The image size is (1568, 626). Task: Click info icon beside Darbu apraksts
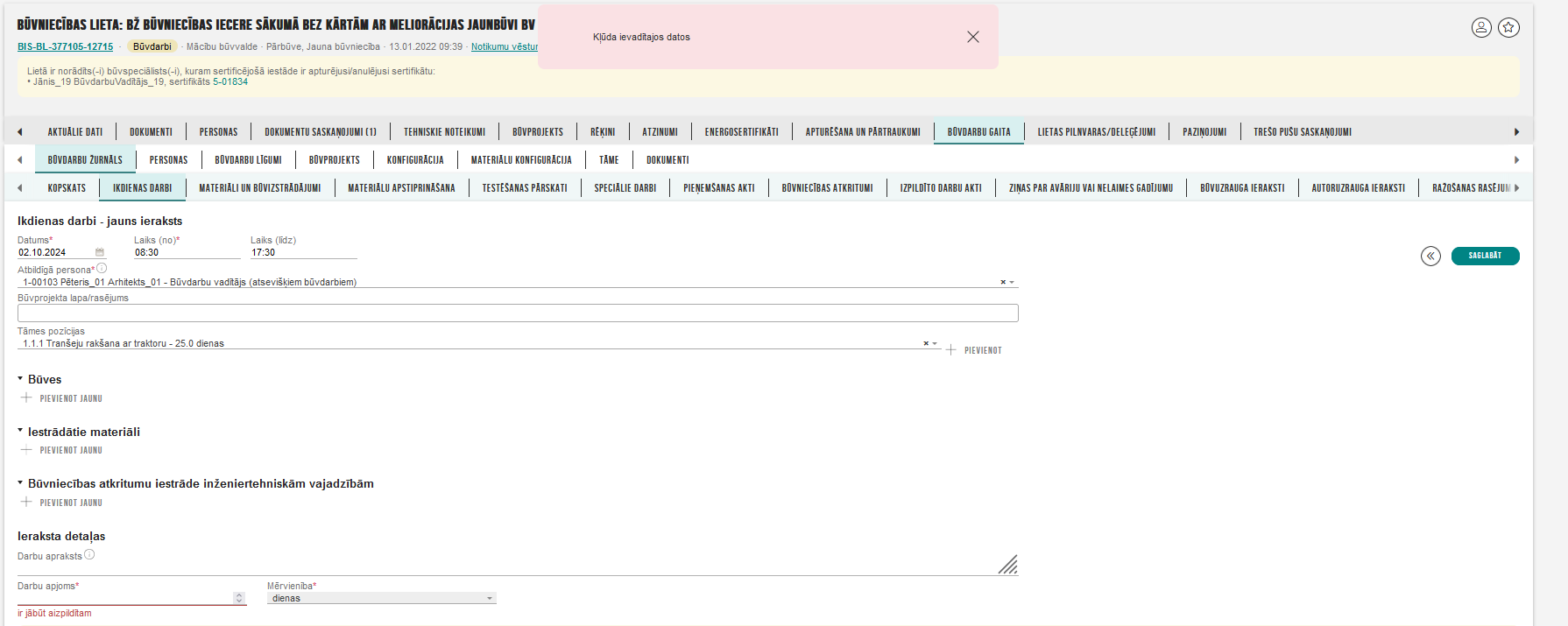click(x=89, y=555)
